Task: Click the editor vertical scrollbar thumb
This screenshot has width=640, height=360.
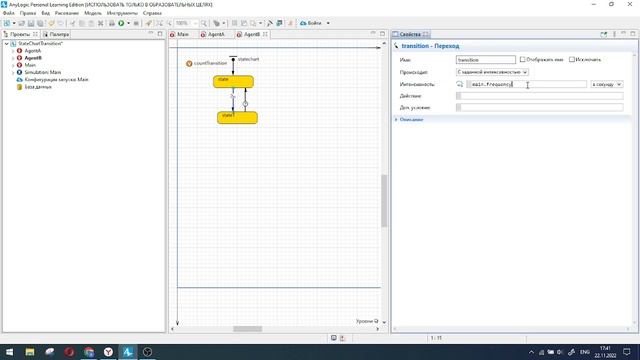Action: click(384, 201)
